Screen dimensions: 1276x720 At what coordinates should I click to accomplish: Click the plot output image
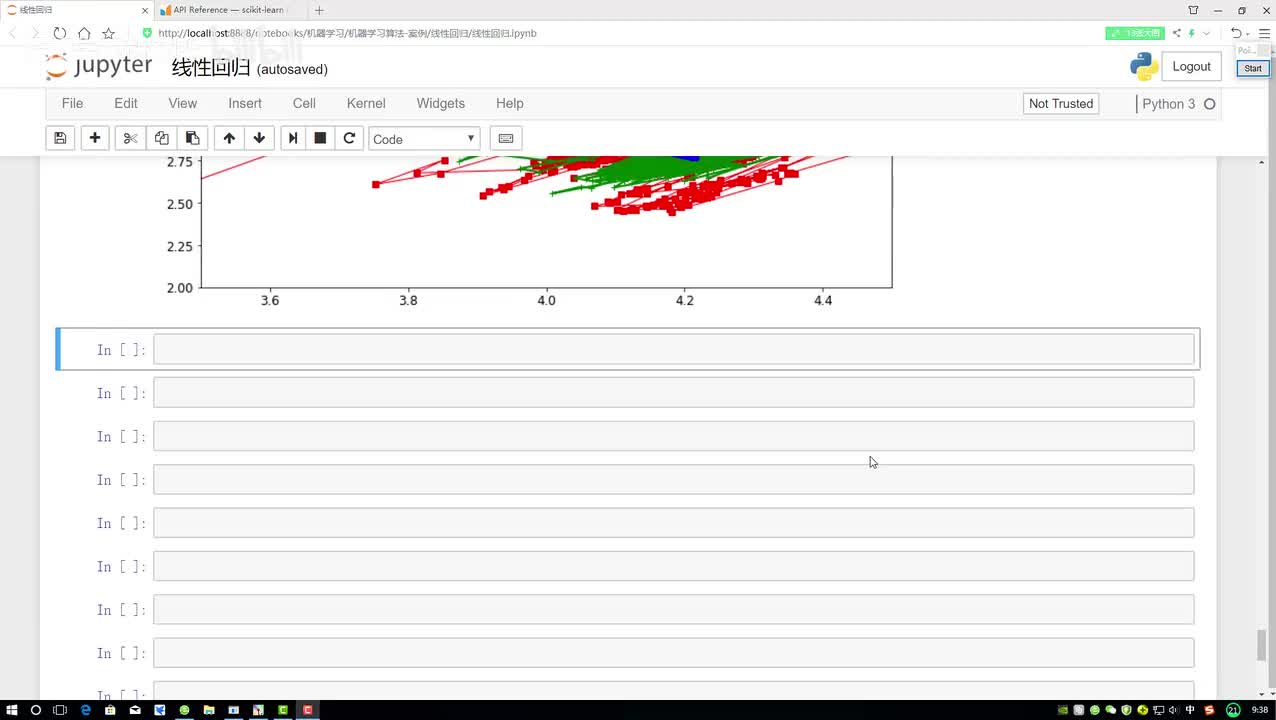tap(530, 232)
